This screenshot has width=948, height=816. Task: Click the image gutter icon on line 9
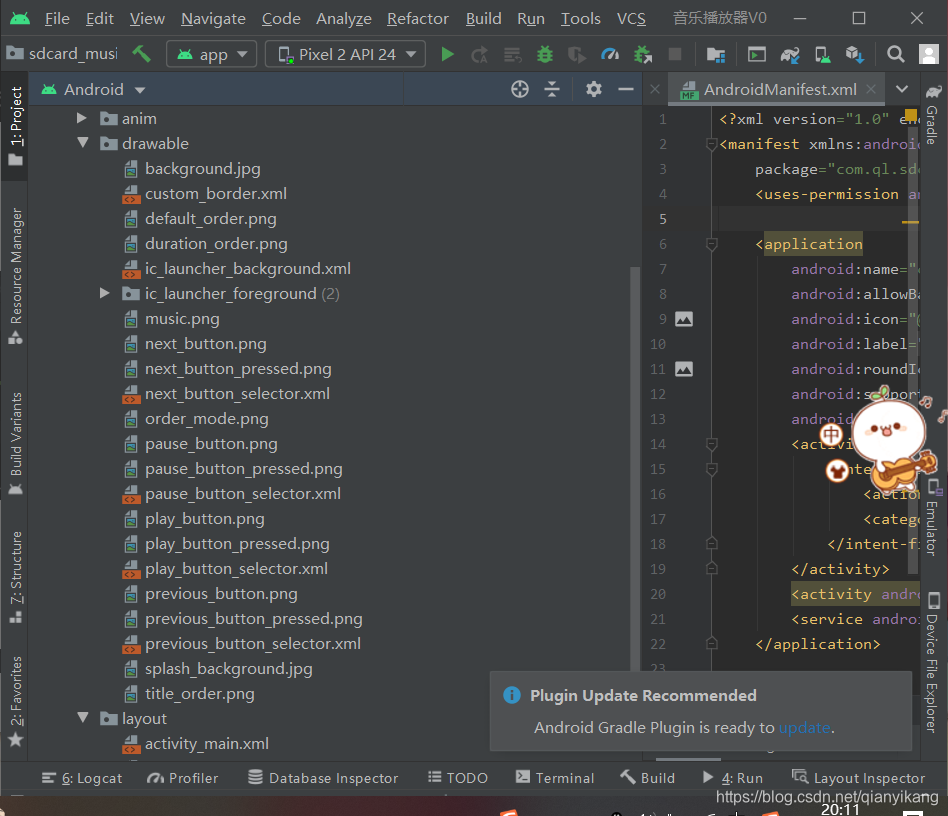pyautogui.click(x=684, y=319)
